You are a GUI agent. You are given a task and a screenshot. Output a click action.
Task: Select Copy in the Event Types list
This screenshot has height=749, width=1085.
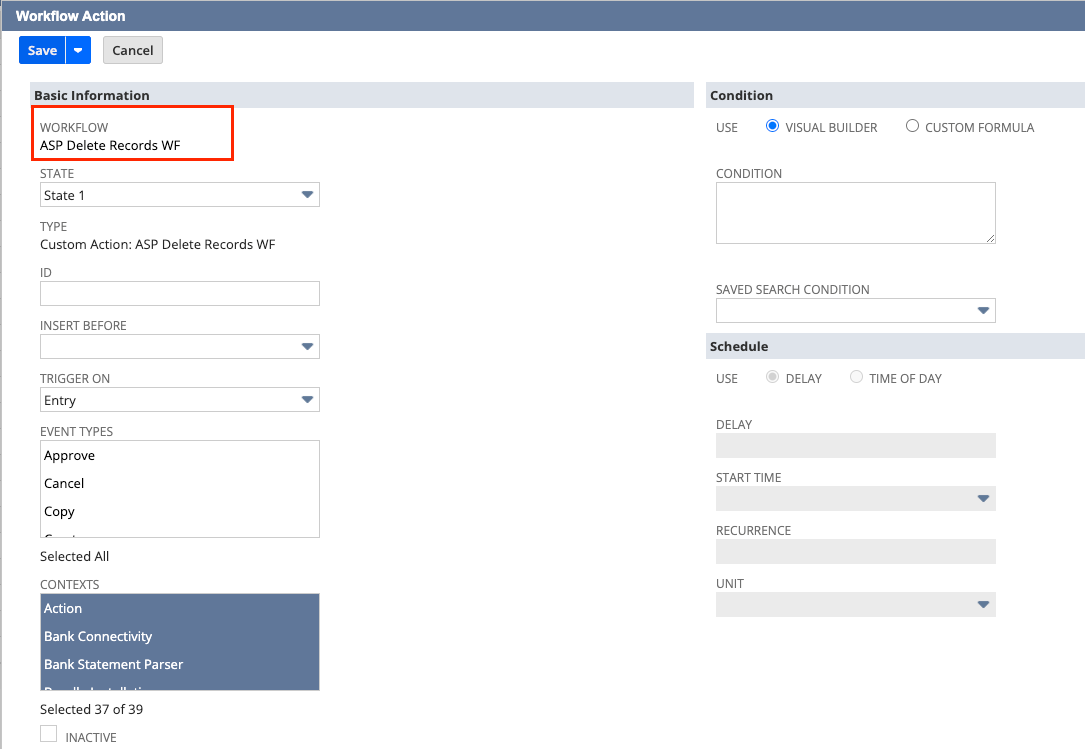59,511
